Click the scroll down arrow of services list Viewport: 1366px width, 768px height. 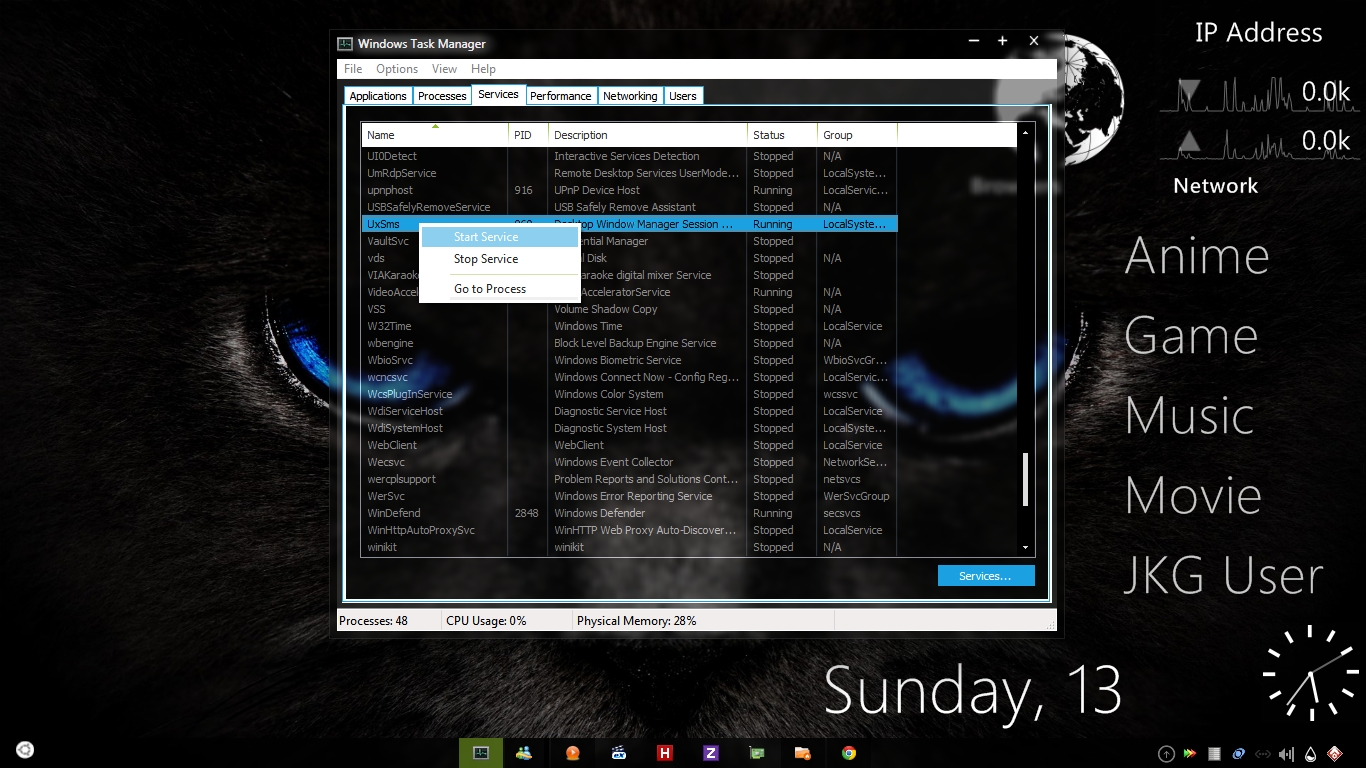pos(1025,547)
